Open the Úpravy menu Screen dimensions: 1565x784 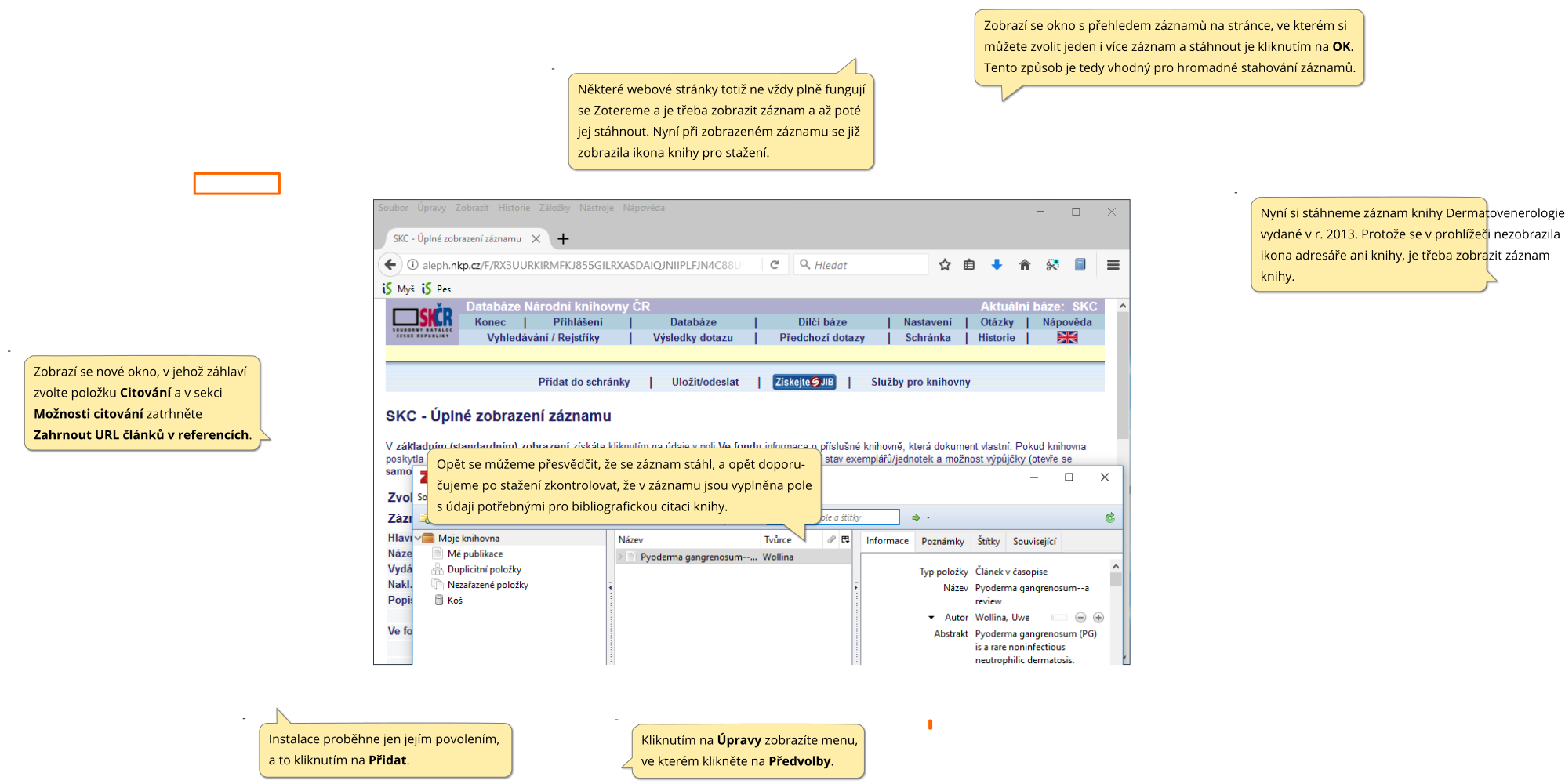click(x=431, y=208)
